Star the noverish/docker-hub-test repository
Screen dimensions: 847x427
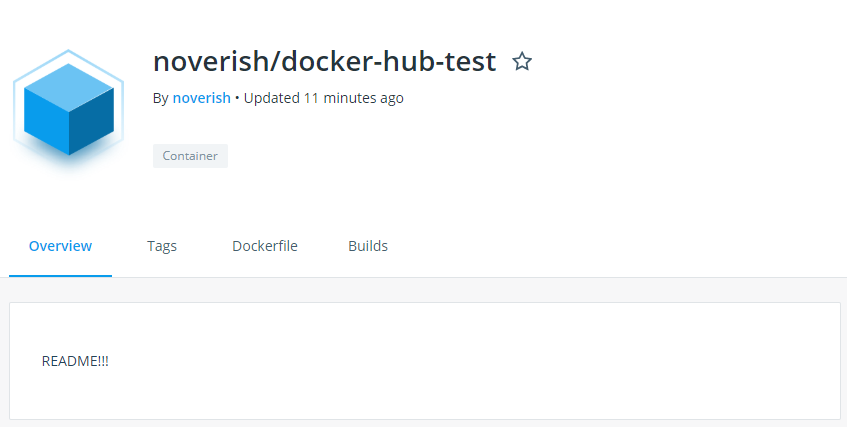point(522,62)
